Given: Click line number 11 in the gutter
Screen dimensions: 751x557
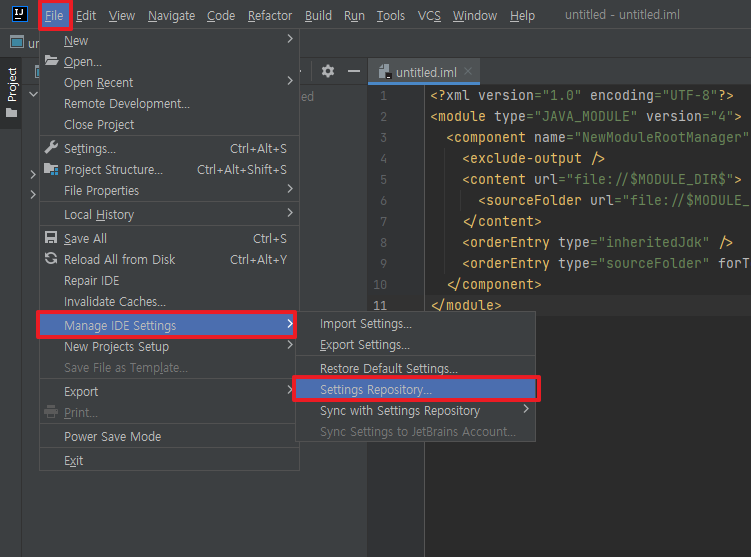Looking at the screenshot, I should pyautogui.click(x=380, y=305).
